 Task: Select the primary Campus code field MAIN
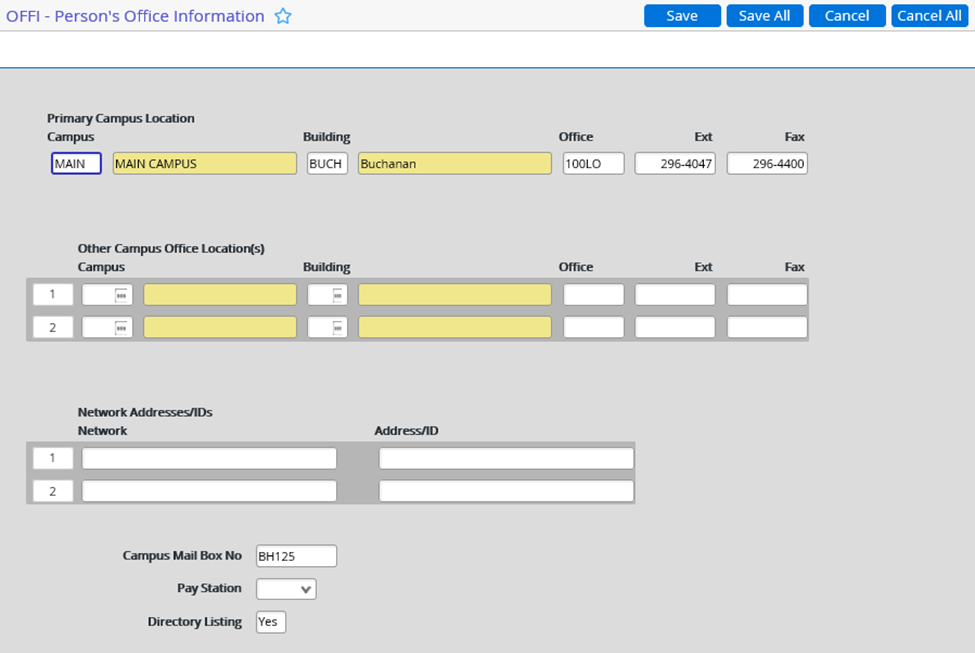76,163
